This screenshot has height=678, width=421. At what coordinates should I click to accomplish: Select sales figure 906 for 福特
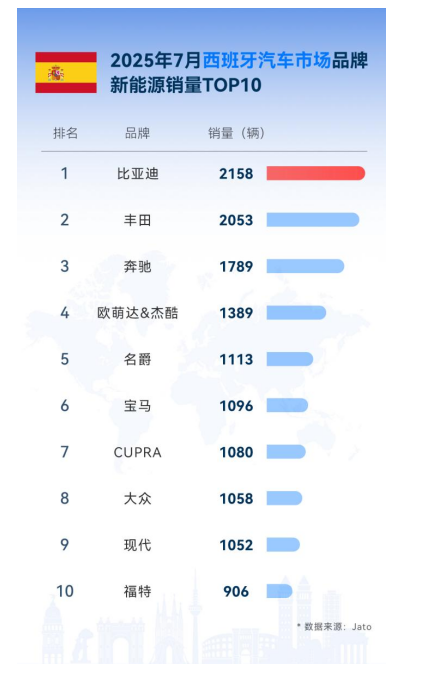236,591
